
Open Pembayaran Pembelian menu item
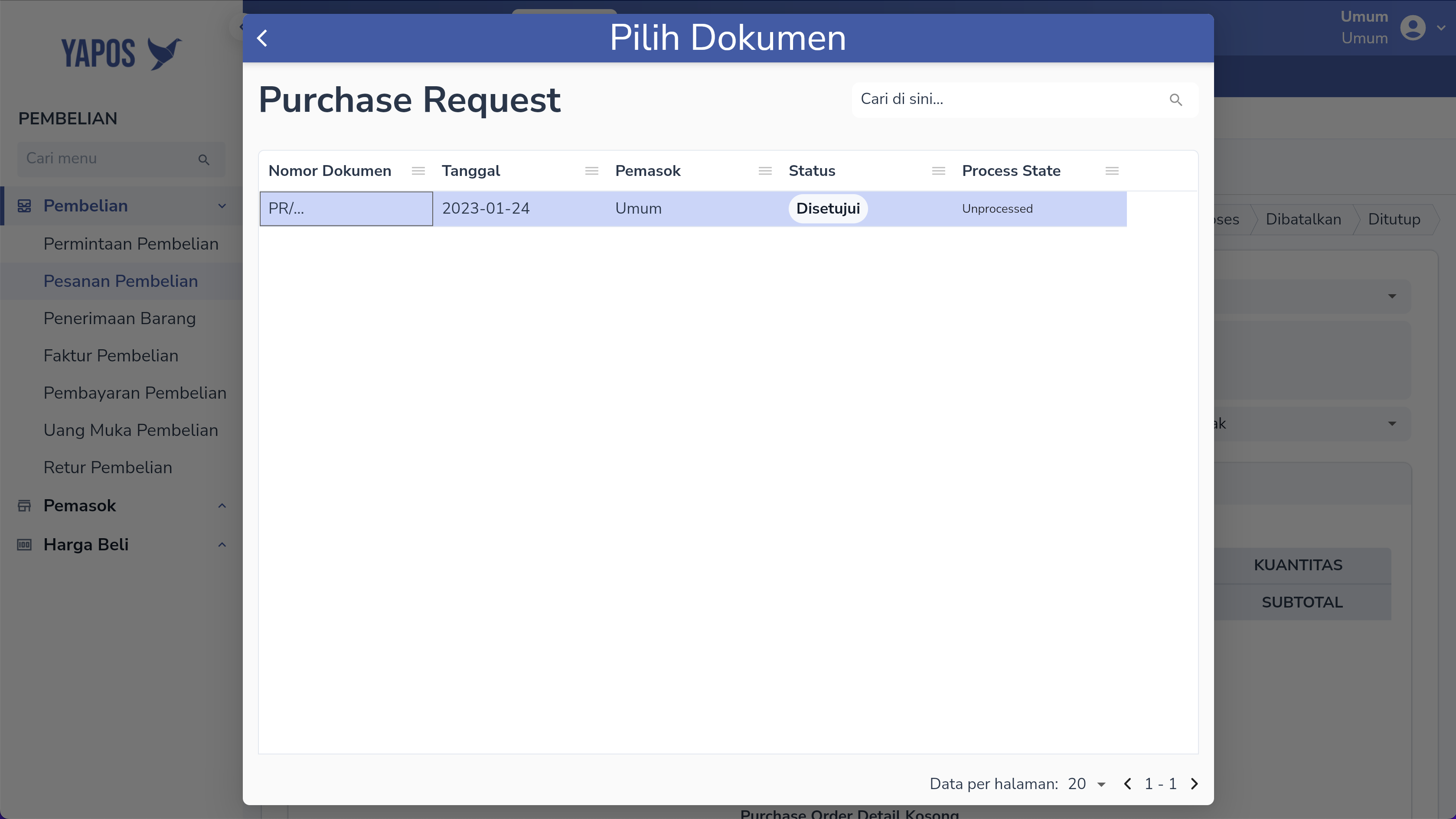pyautogui.click(x=135, y=393)
